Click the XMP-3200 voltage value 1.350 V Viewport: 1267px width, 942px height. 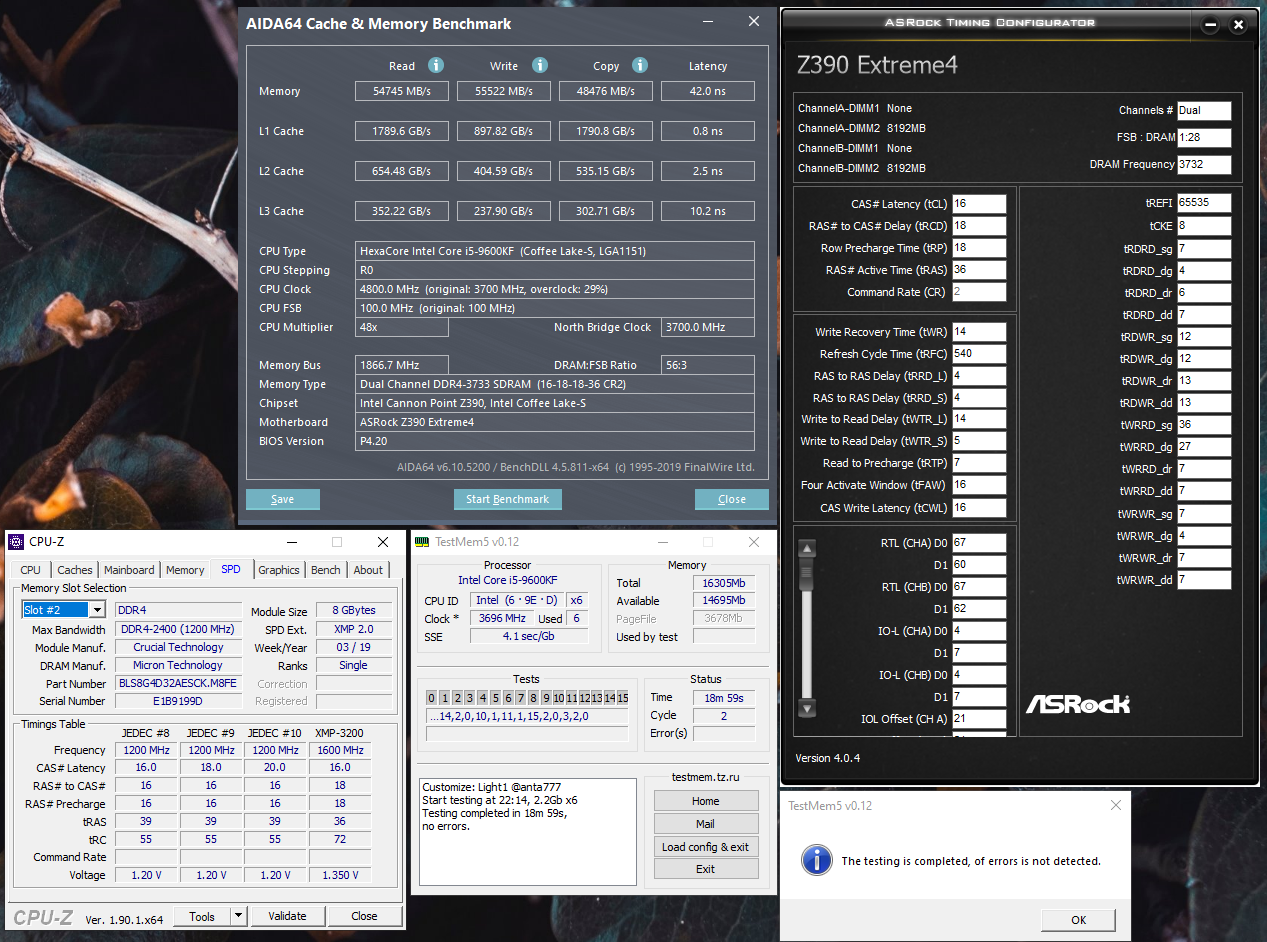coord(340,875)
